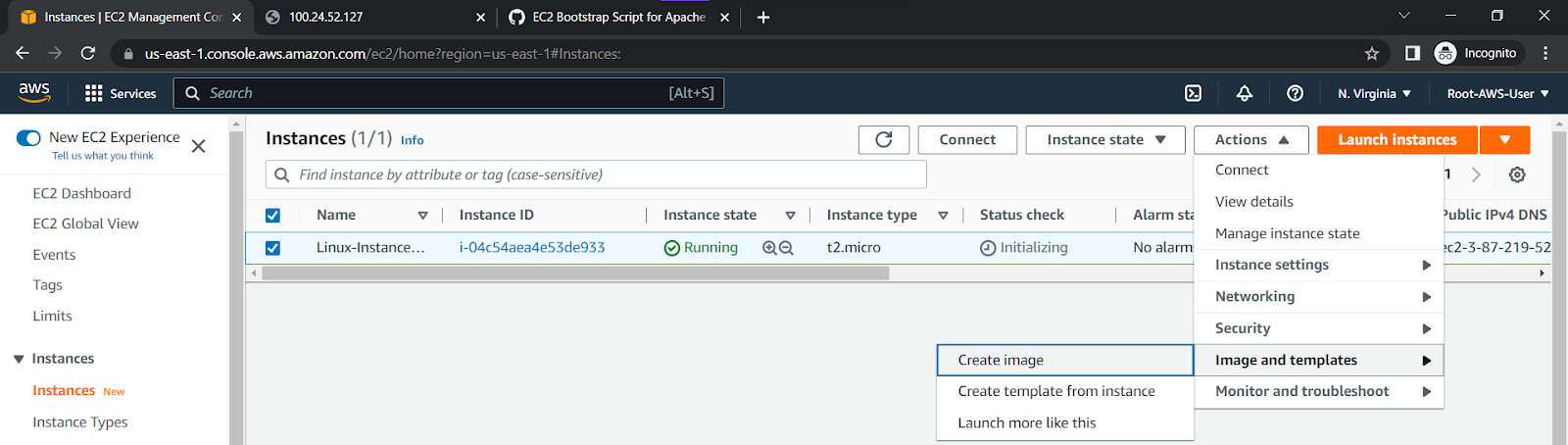Screen dimensions: 1568x445
Task: Open Instance Types in sidebar
Action: click(80, 421)
